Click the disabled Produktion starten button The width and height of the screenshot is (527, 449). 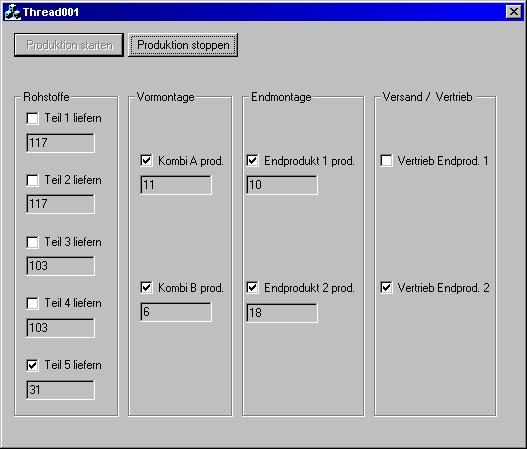[x=69, y=45]
